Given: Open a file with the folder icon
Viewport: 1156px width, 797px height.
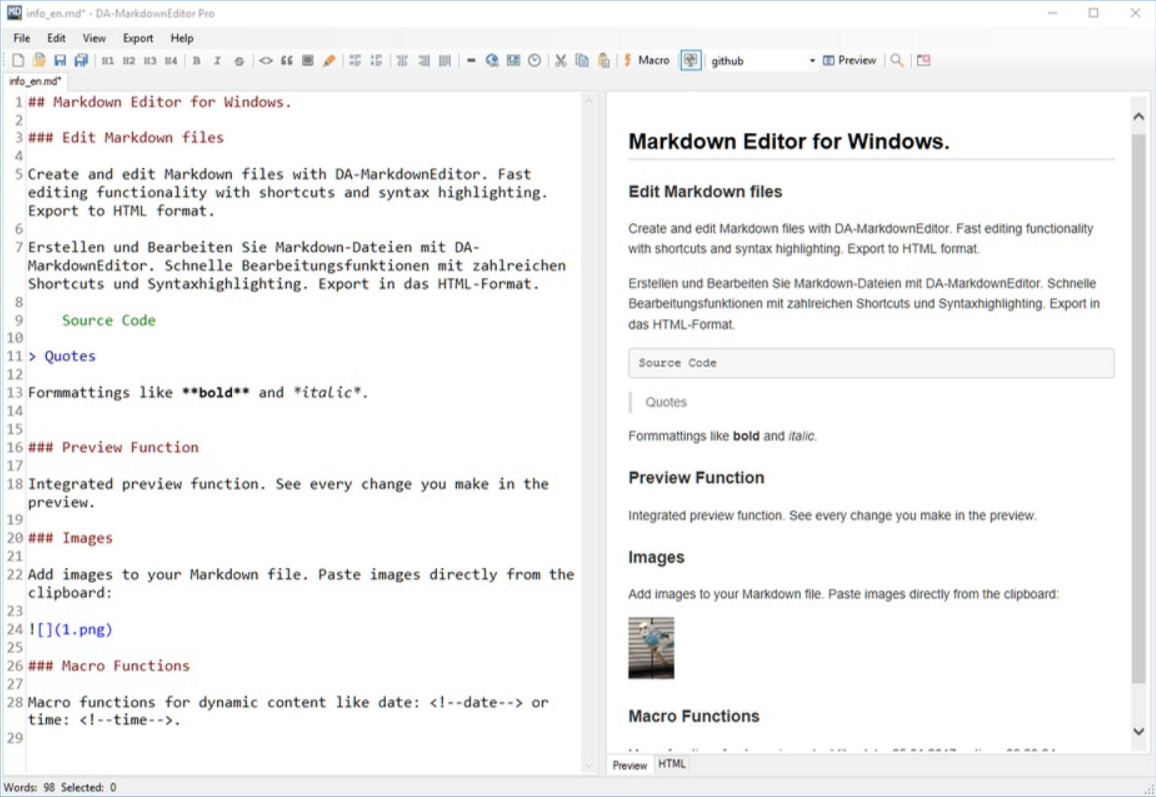Looking at the screenshot, I should (38, 60).
